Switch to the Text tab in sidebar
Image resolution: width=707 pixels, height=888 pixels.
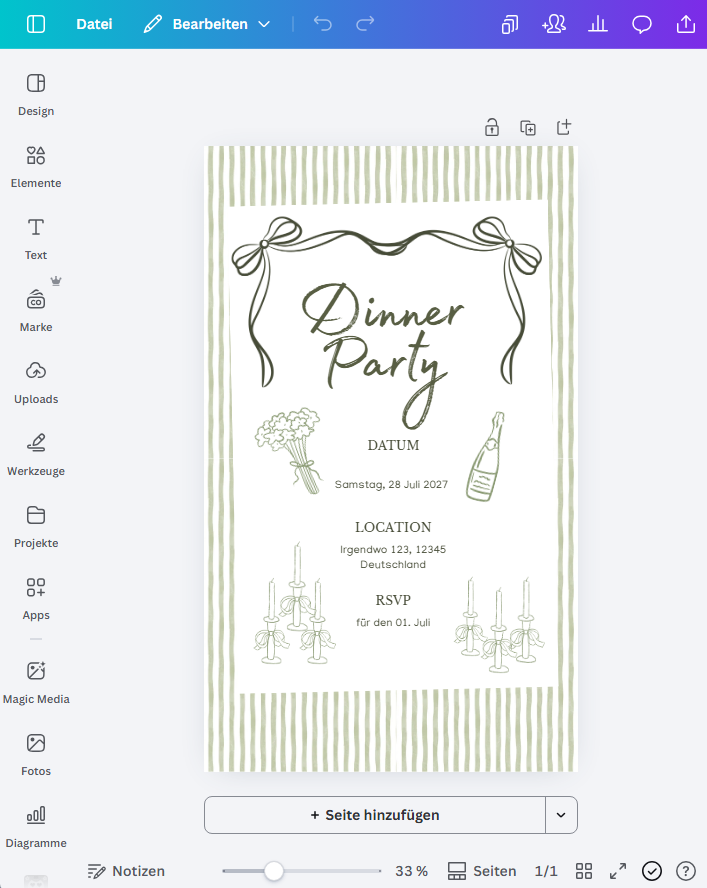tap(36, 238)
